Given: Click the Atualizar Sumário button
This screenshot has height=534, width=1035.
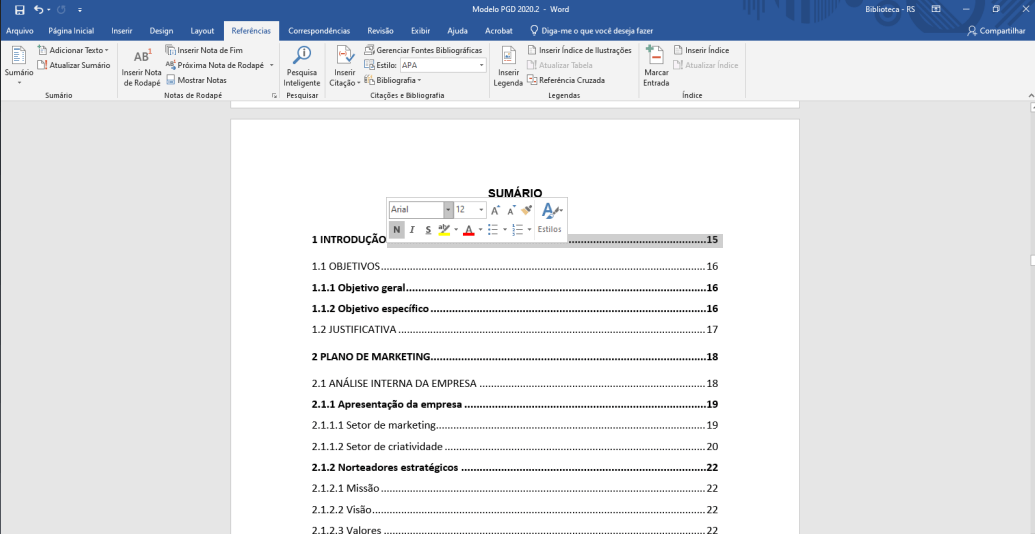Looking at the screenshot, I should click(74, 65).
